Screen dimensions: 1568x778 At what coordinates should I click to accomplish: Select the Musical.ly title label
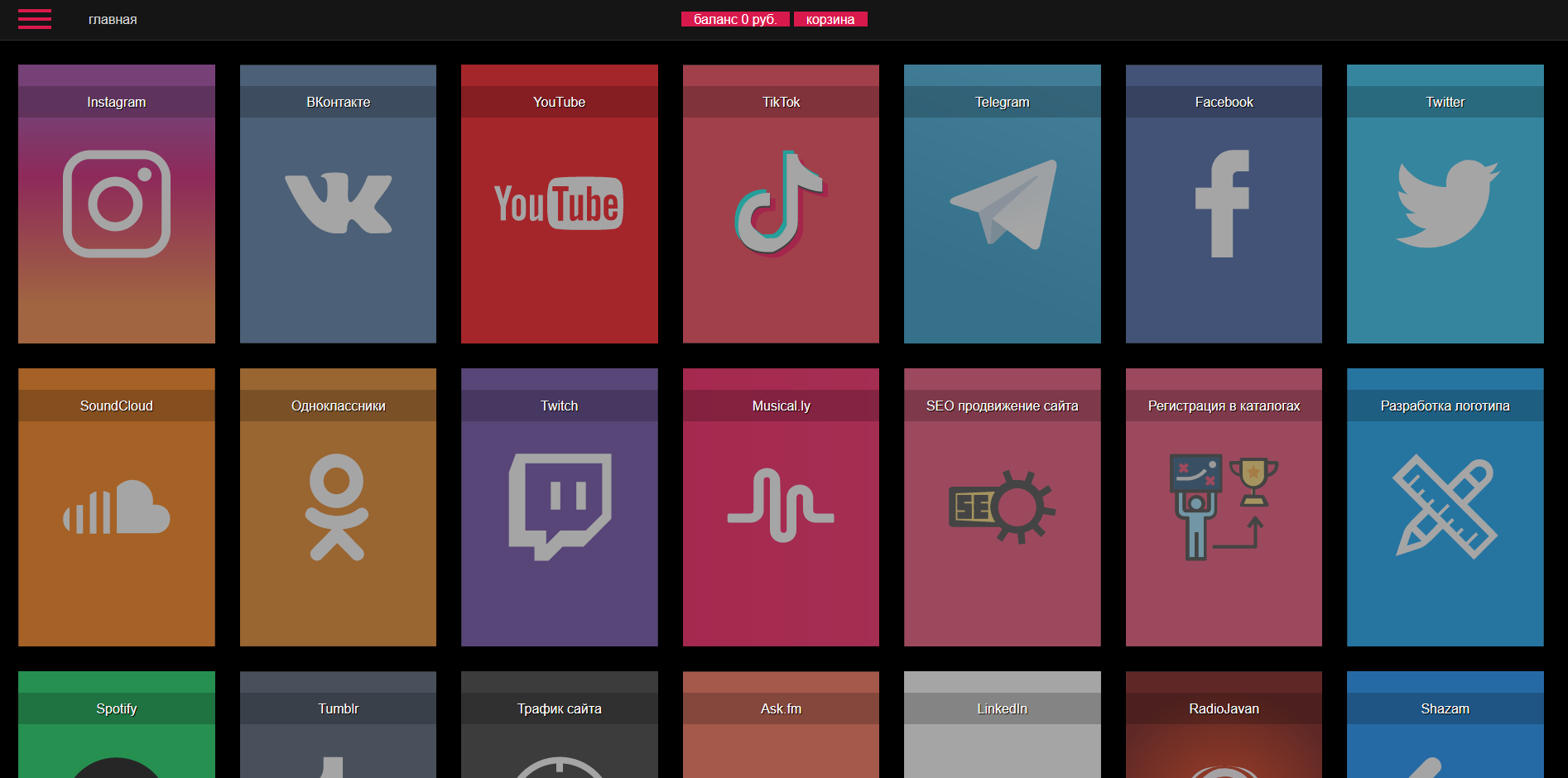[x=781, y=406]
